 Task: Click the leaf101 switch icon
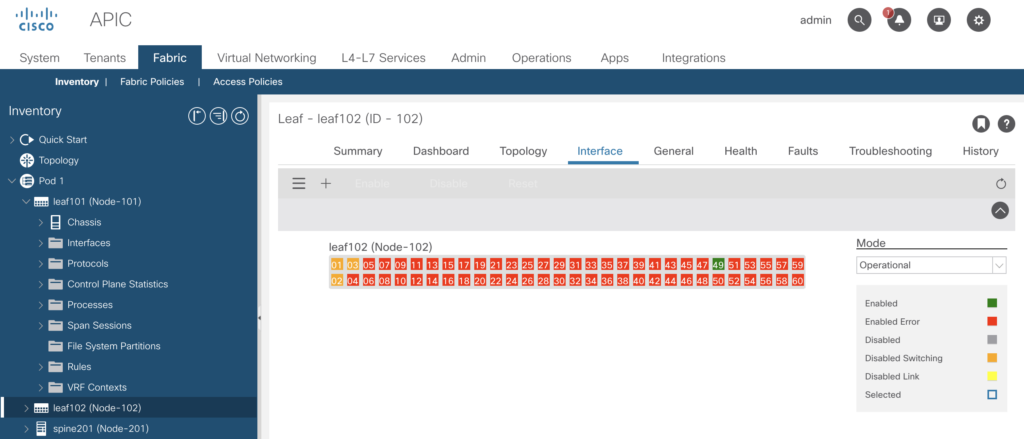[41, 202]
